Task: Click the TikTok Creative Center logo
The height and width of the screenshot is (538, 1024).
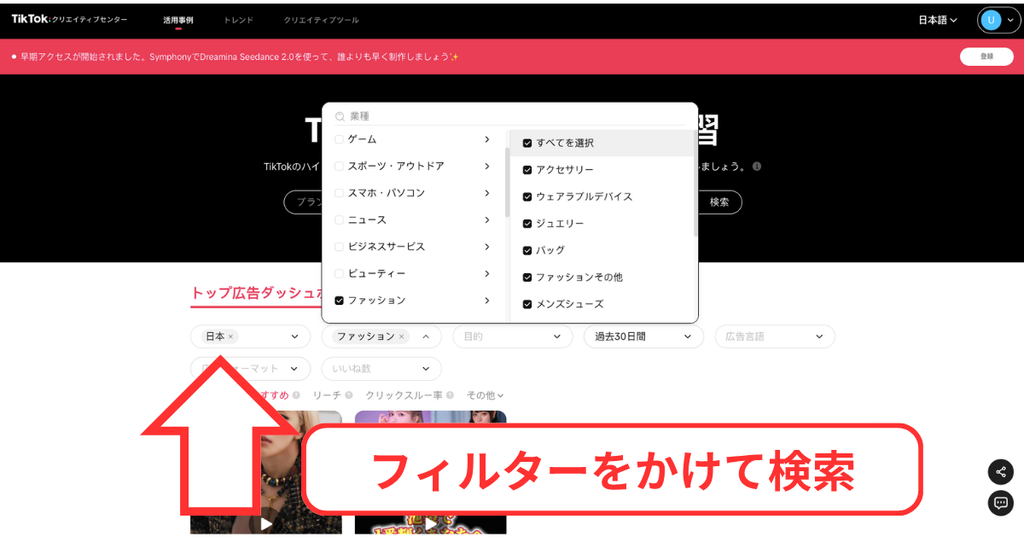Action: click(69, 19)
